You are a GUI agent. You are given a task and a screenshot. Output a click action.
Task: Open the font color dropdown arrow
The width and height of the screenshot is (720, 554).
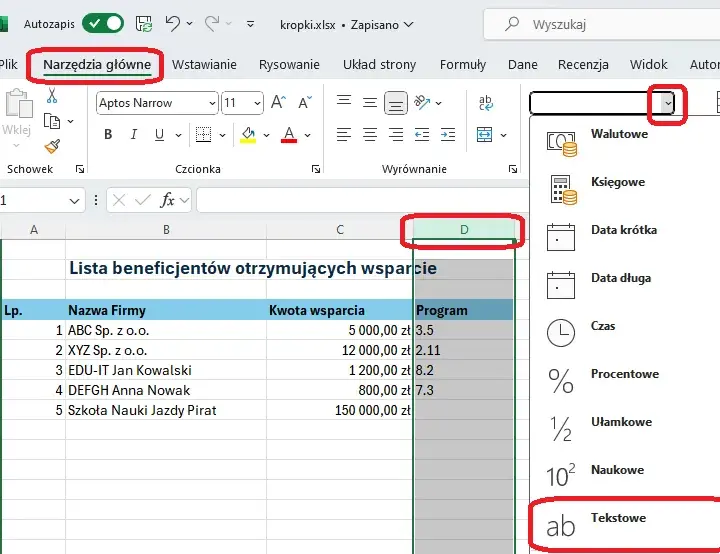tap(308, 135)
